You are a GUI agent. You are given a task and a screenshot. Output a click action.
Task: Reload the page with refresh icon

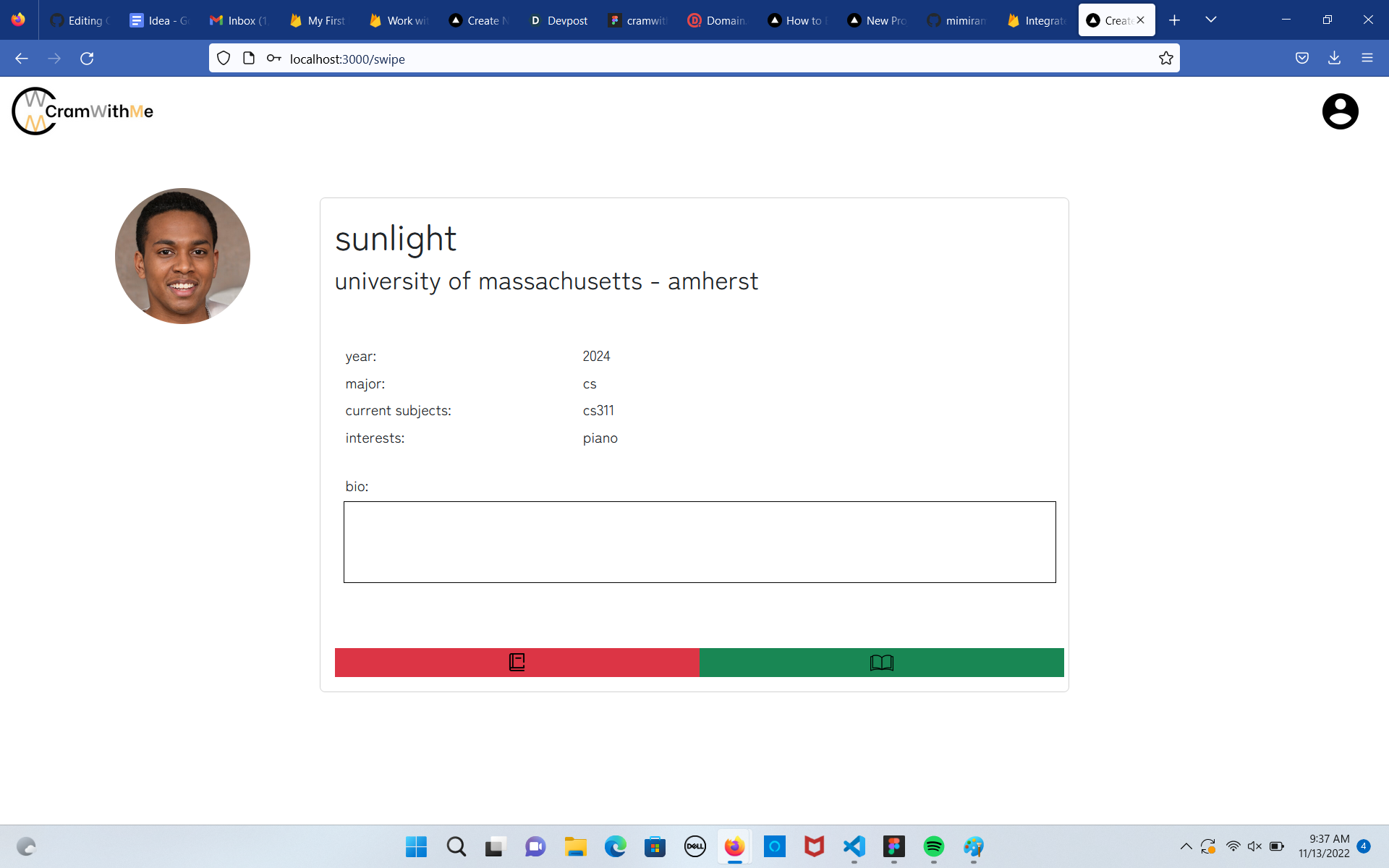point(87,59)
